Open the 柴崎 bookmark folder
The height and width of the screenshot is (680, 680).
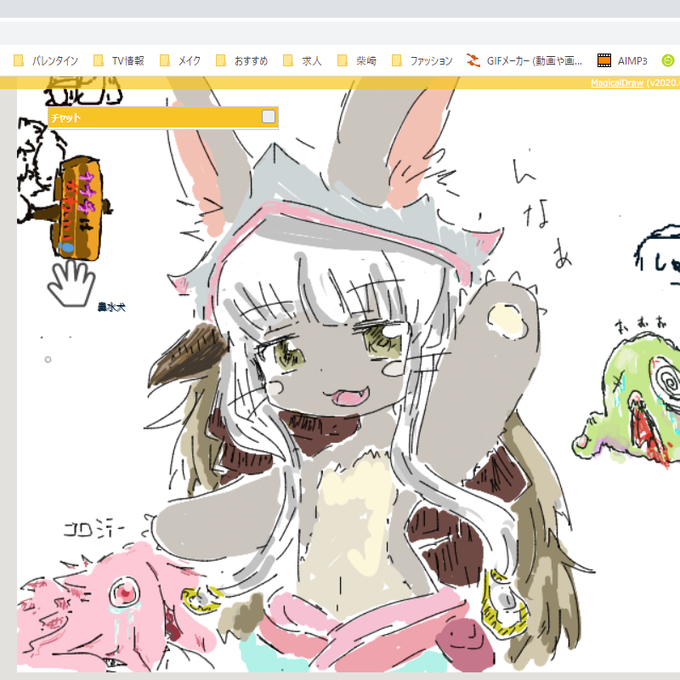pyautogui.click(x=356, y=61)
